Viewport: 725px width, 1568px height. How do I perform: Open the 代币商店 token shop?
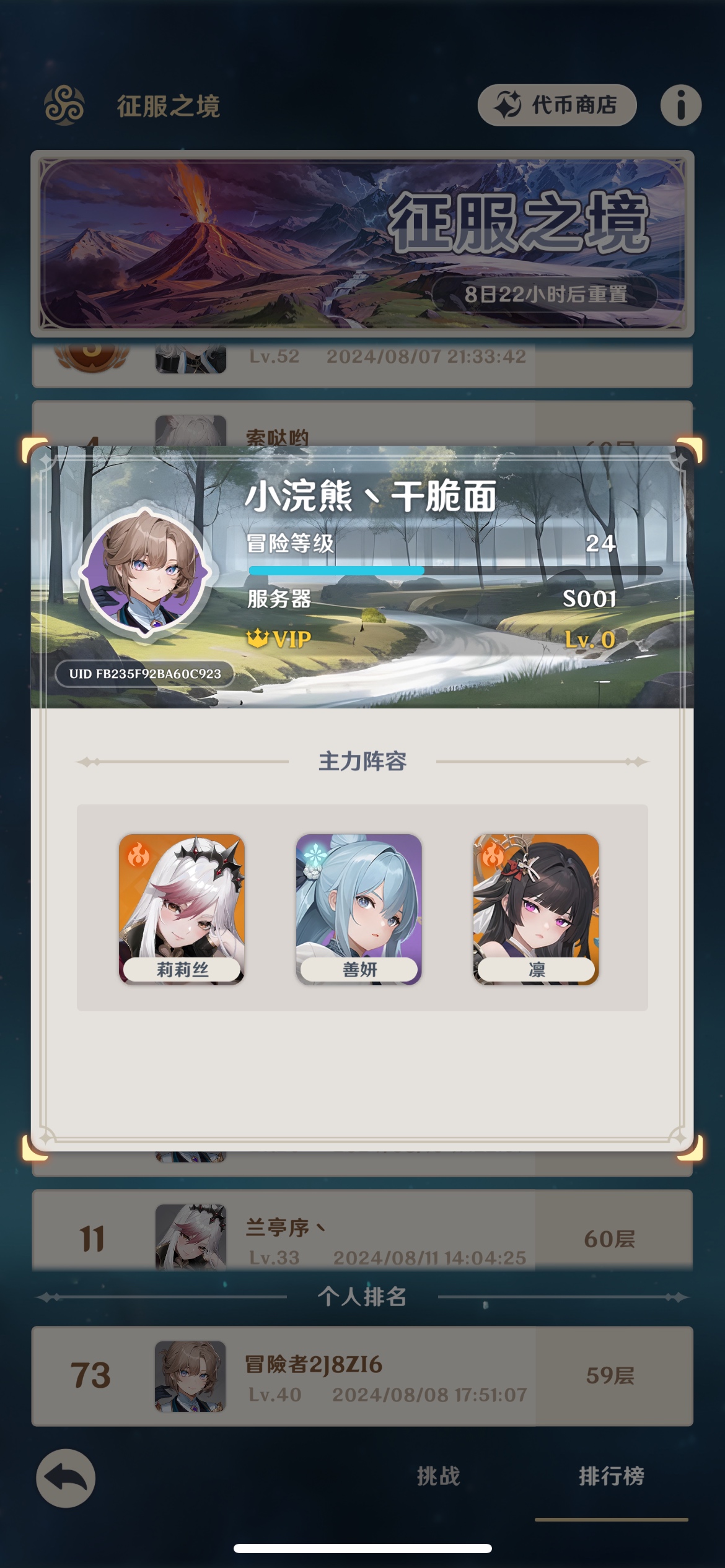(557, 105)
